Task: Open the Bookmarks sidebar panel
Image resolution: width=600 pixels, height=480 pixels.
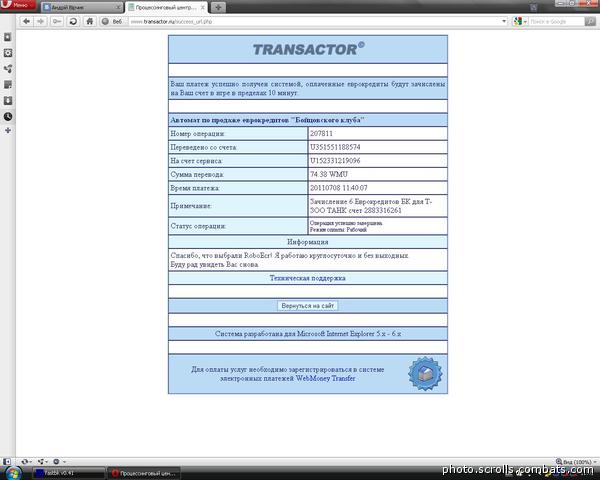Action: pyautogui.click(x=8, y=37)
